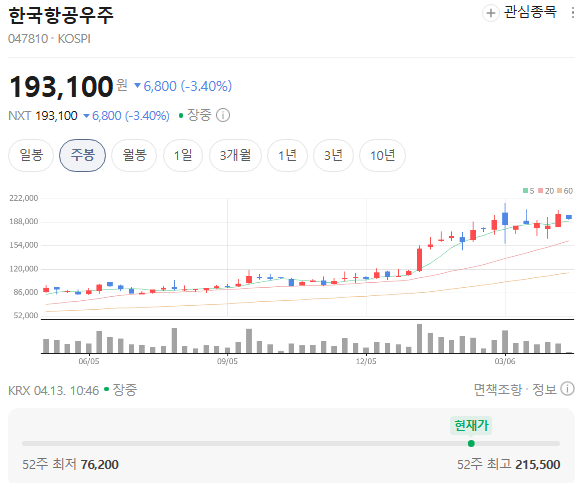Switch to 월봉 monthly chart tab
The width and height of the screenshot is (581, 483).
[x=134, y=155]
